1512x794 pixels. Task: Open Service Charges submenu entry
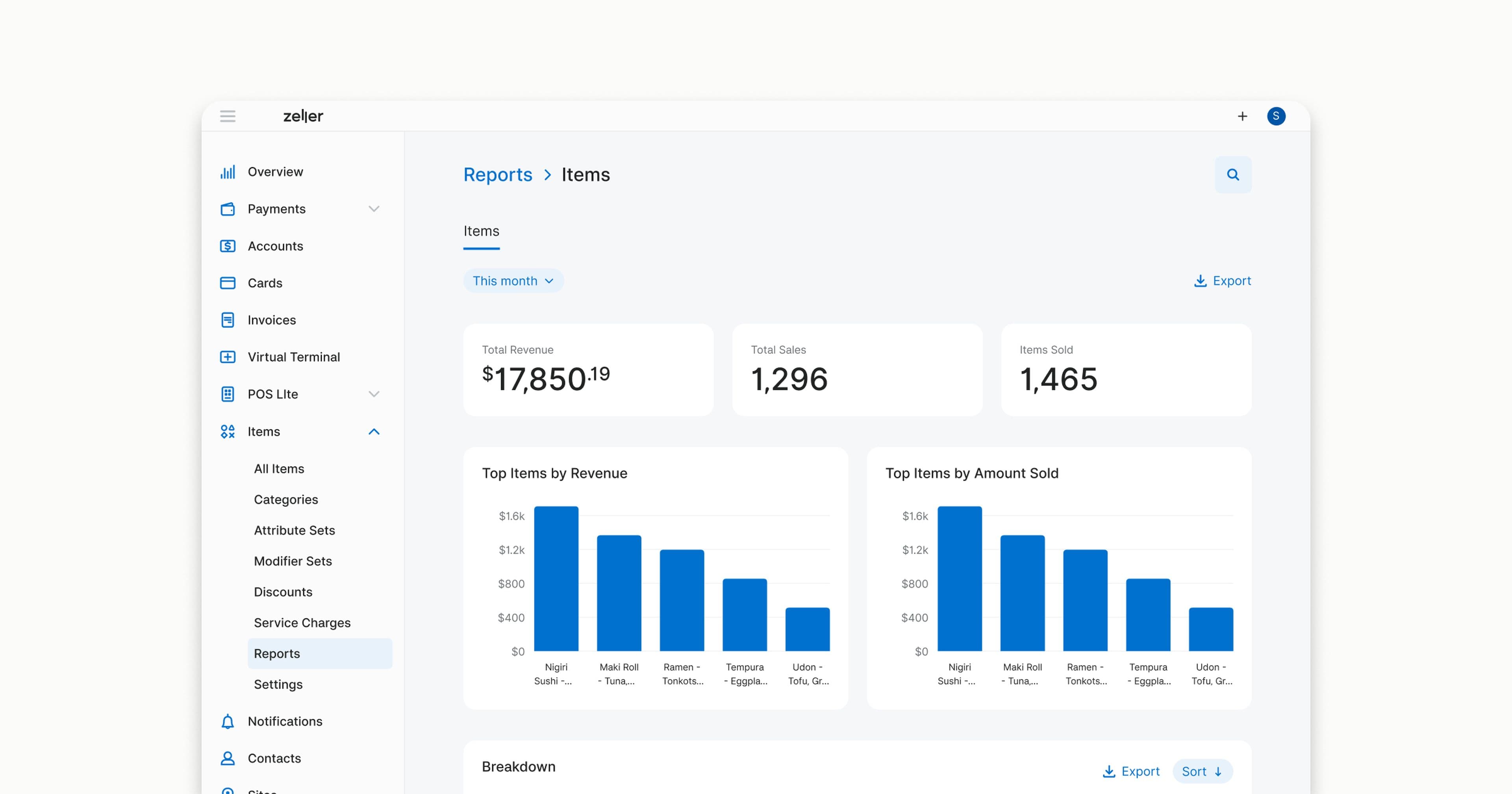(x=302, y=623)
